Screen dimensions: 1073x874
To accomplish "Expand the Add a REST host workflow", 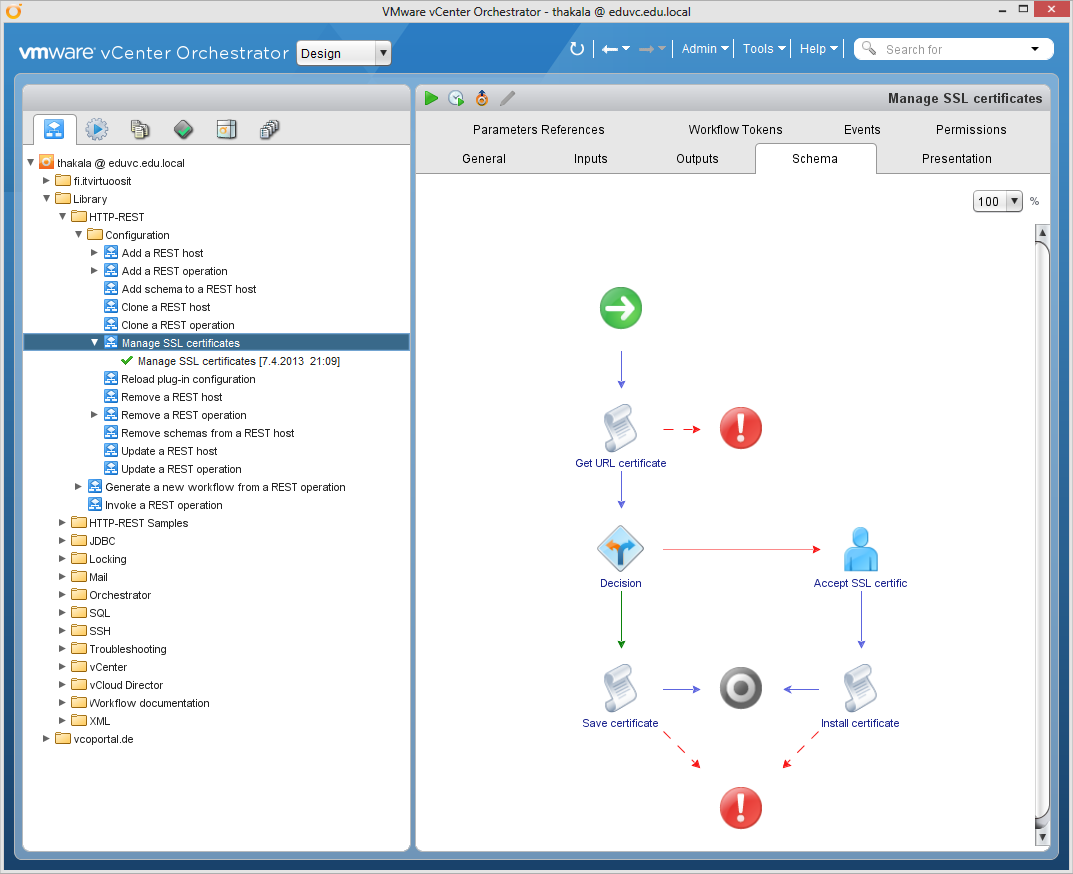I will (x=94, y=253).
